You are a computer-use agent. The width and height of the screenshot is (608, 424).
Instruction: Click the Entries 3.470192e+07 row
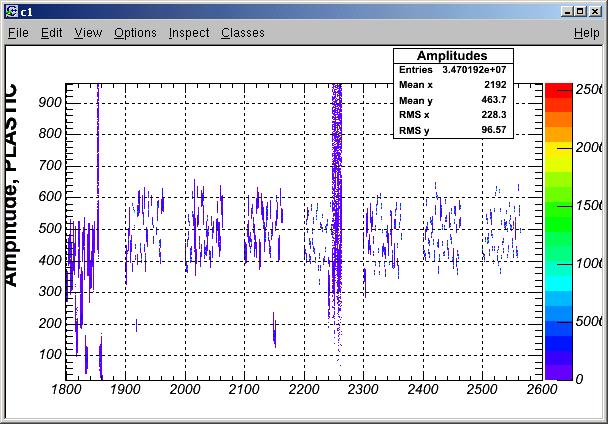tap(453, 70)
